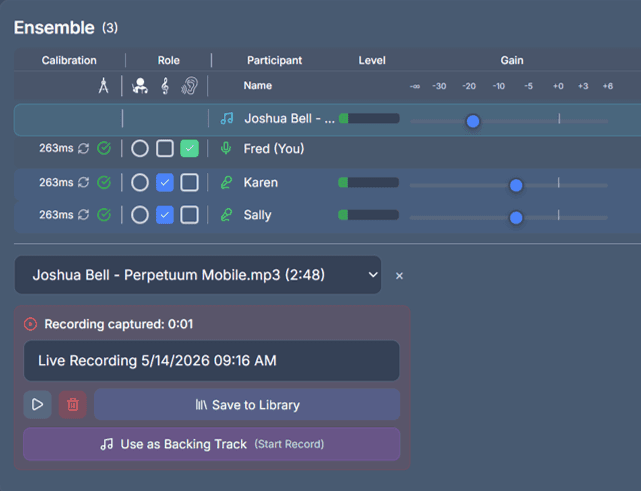
Task: Click Sally's level meter
Action: 369,215
